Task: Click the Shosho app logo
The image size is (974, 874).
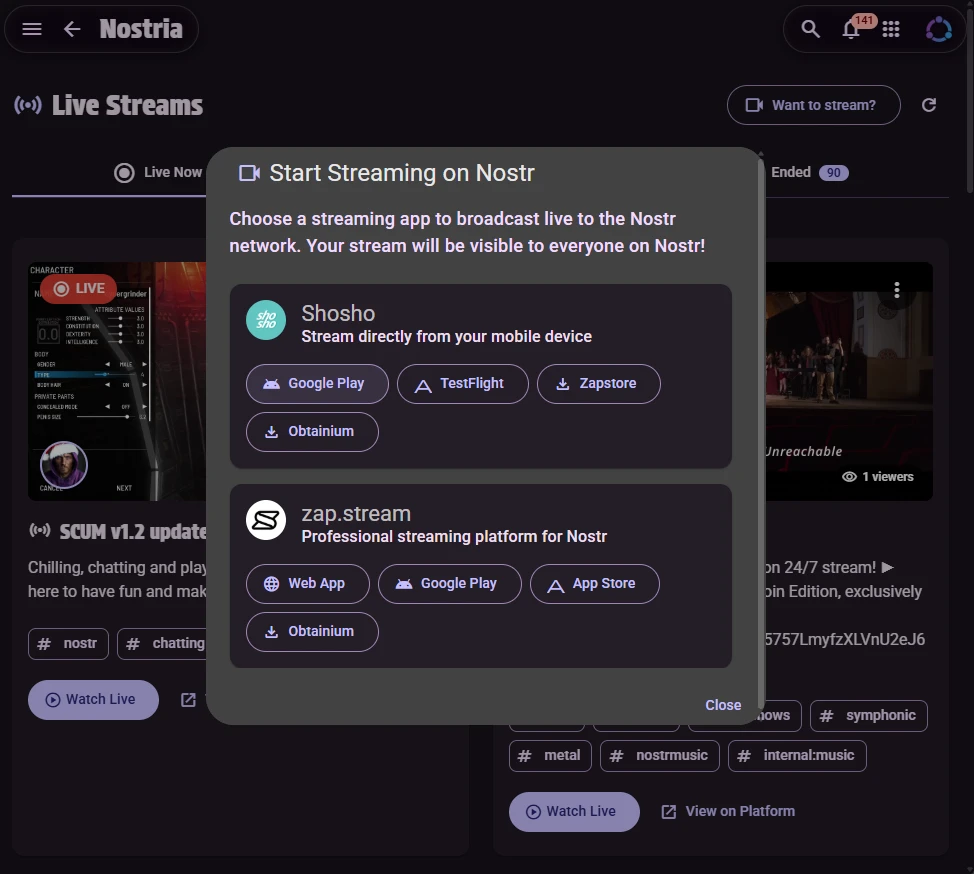Action: point(266,320)
